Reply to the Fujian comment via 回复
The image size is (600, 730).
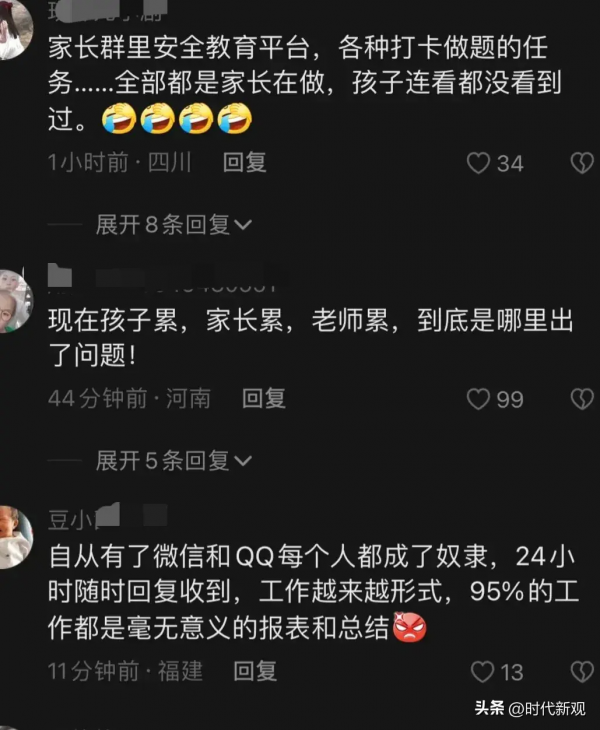point(255,671)
